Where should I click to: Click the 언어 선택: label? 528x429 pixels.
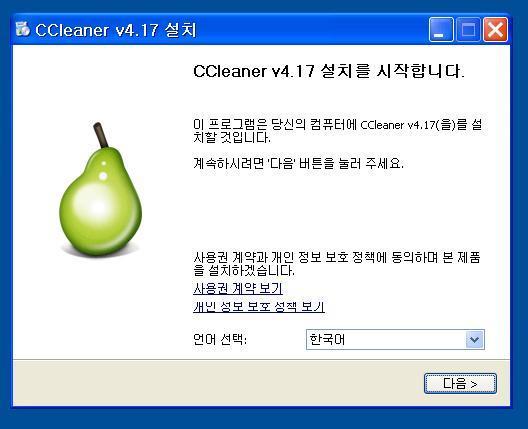(x=220, y=339)
